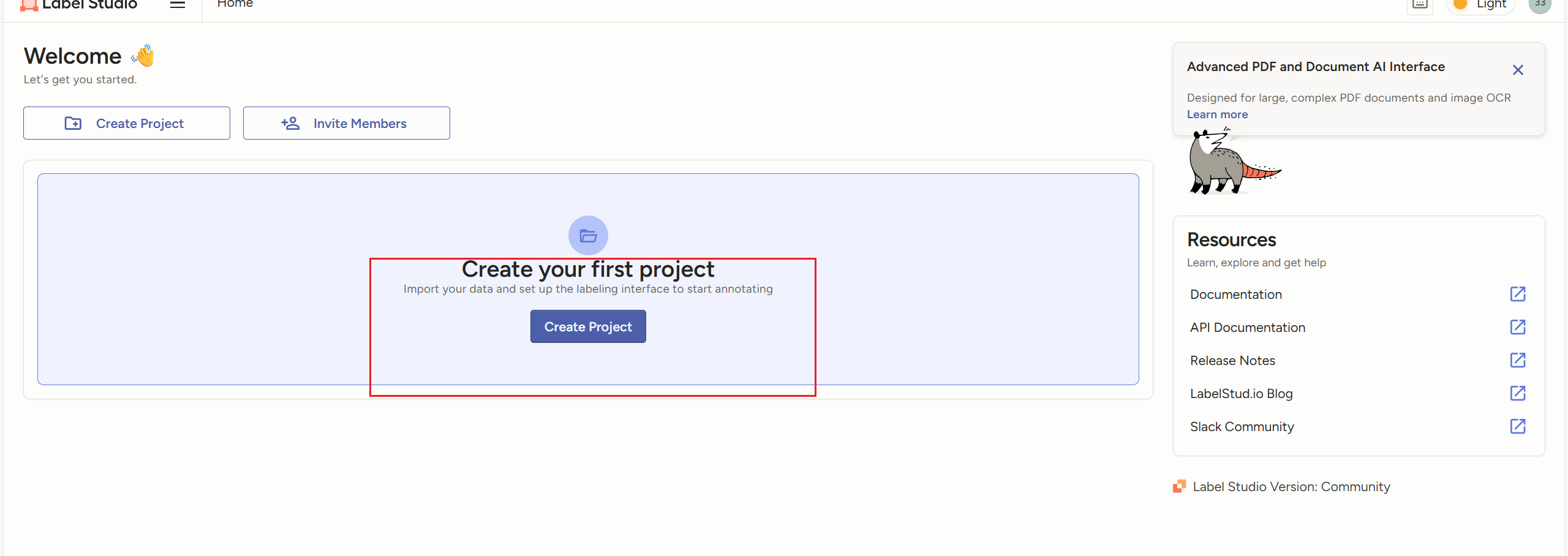The height and width of the screenshot is (556, 1568).
Task: Click the Label Studio Version text
Action: (1291, 487)
